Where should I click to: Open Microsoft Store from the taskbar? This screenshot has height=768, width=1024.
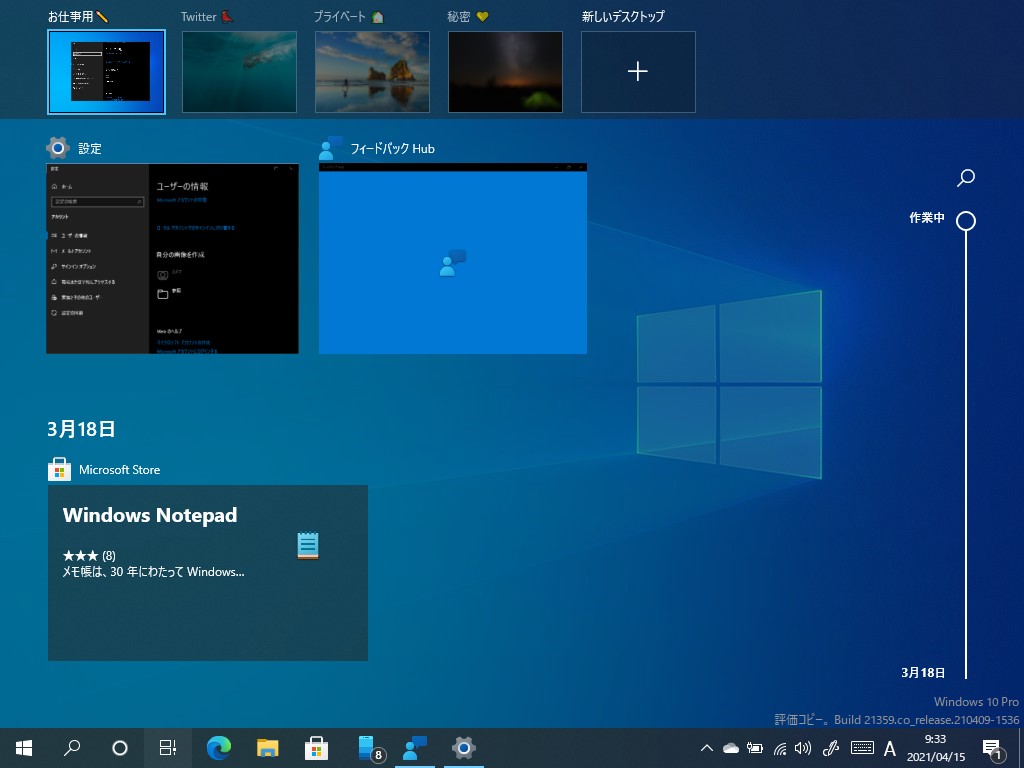(x=317, y=748)
